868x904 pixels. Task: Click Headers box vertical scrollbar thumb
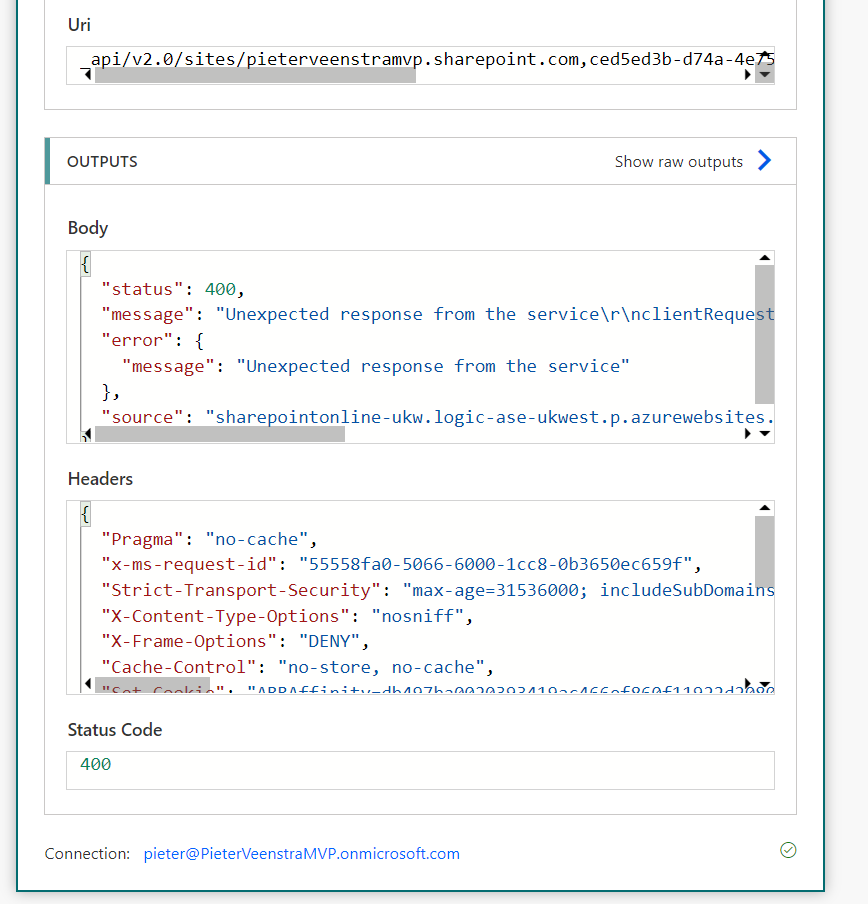[x=765, y=552]
